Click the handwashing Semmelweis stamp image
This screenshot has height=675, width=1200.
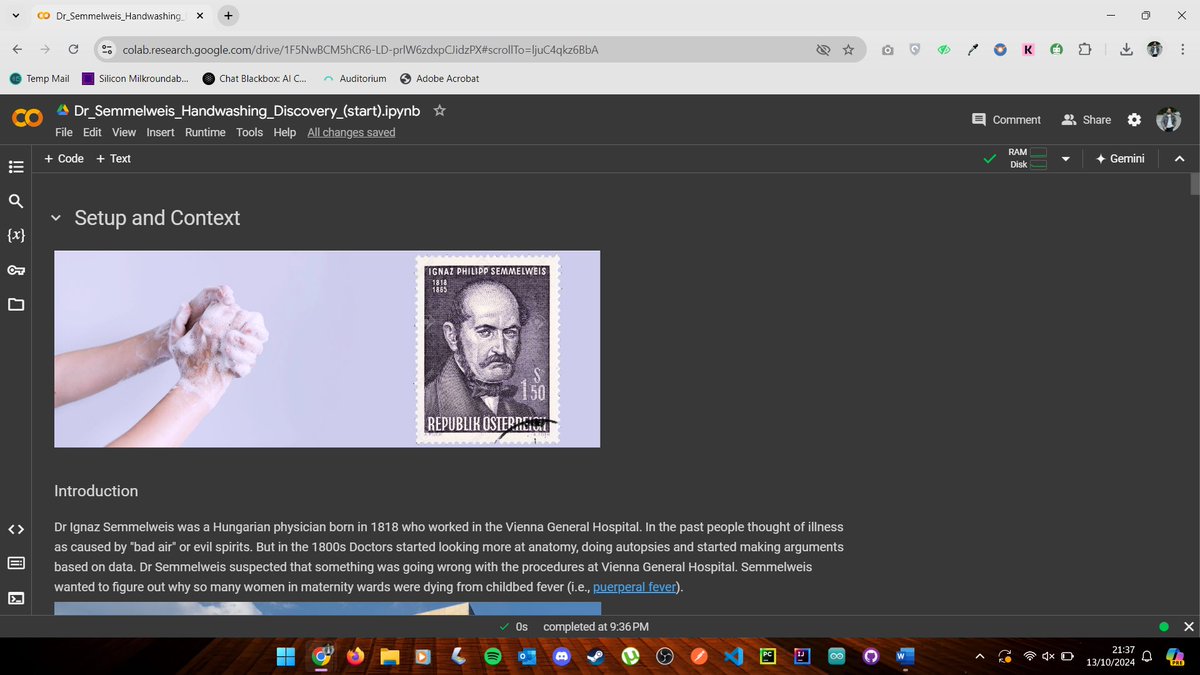click(327, 348)
